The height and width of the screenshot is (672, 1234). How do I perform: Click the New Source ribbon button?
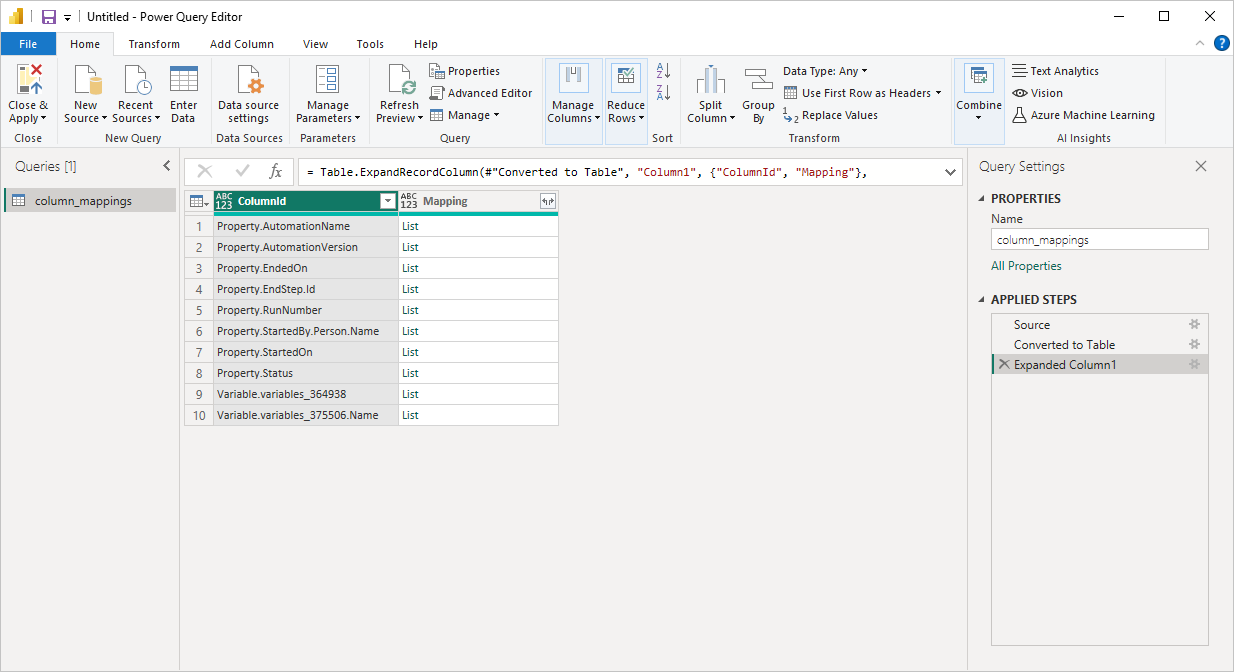click(x=86, y=94)
